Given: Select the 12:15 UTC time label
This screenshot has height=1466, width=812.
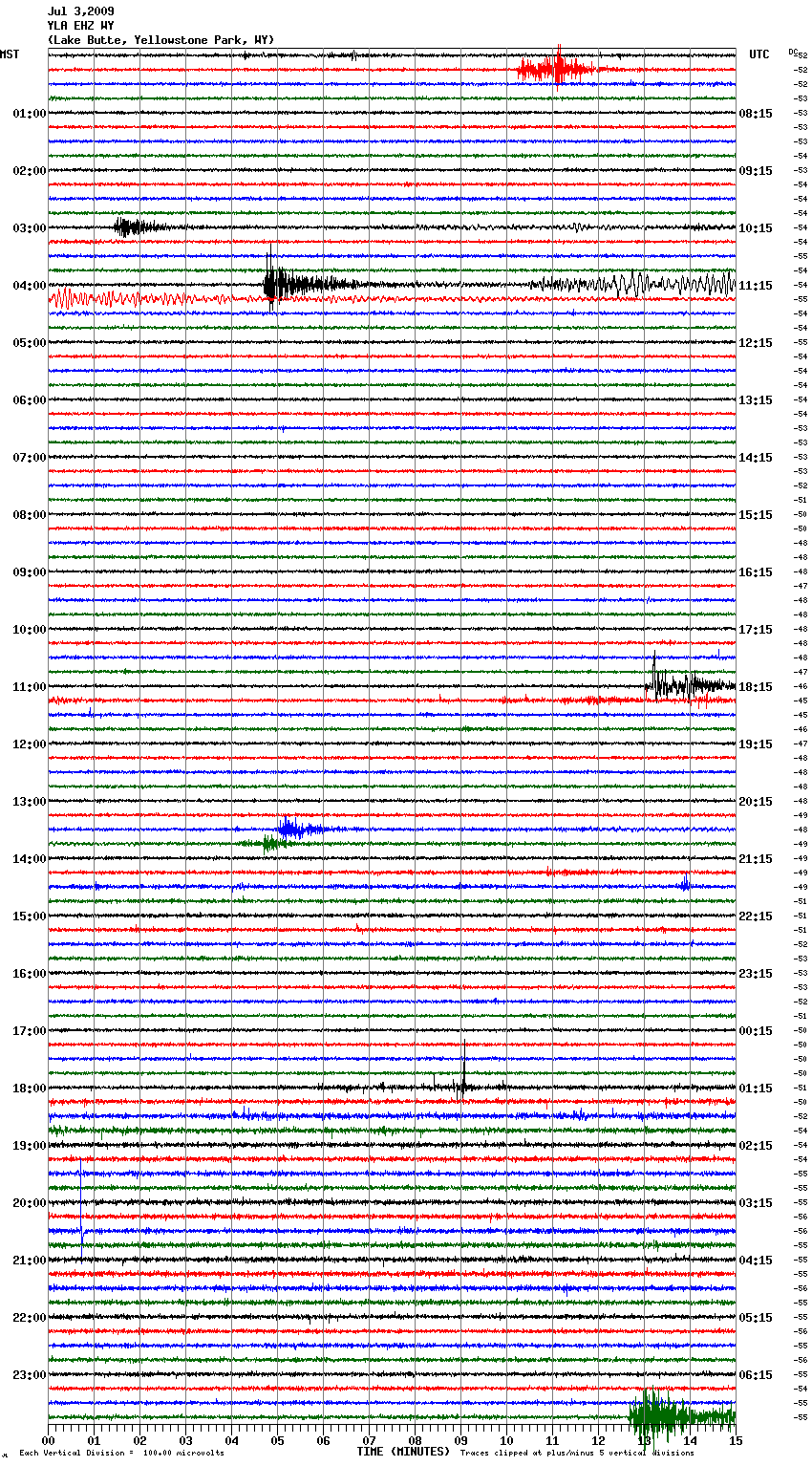Looking at the screenshot, I should (756, 343).
